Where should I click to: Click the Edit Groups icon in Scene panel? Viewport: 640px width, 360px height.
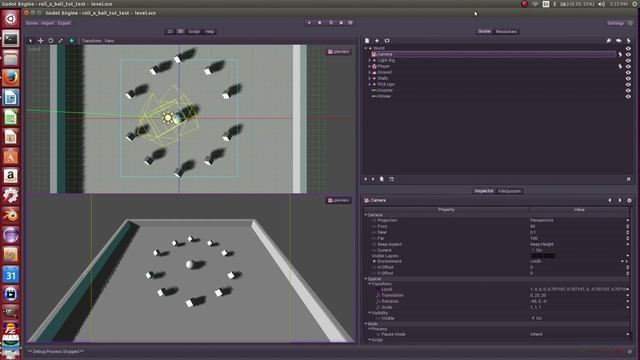pos(619,41)
